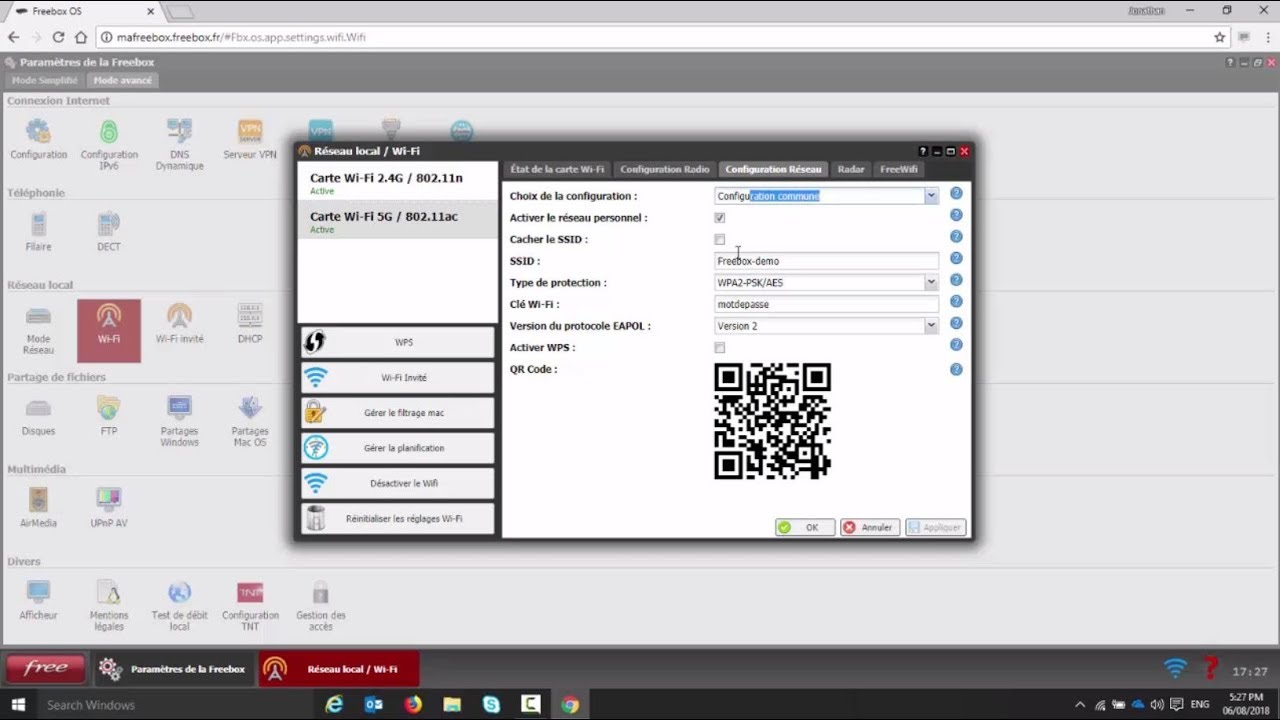Click in the Clé Wi-Fi field
This screenshot has width=1280, height=720.
[x=826, y=304]
